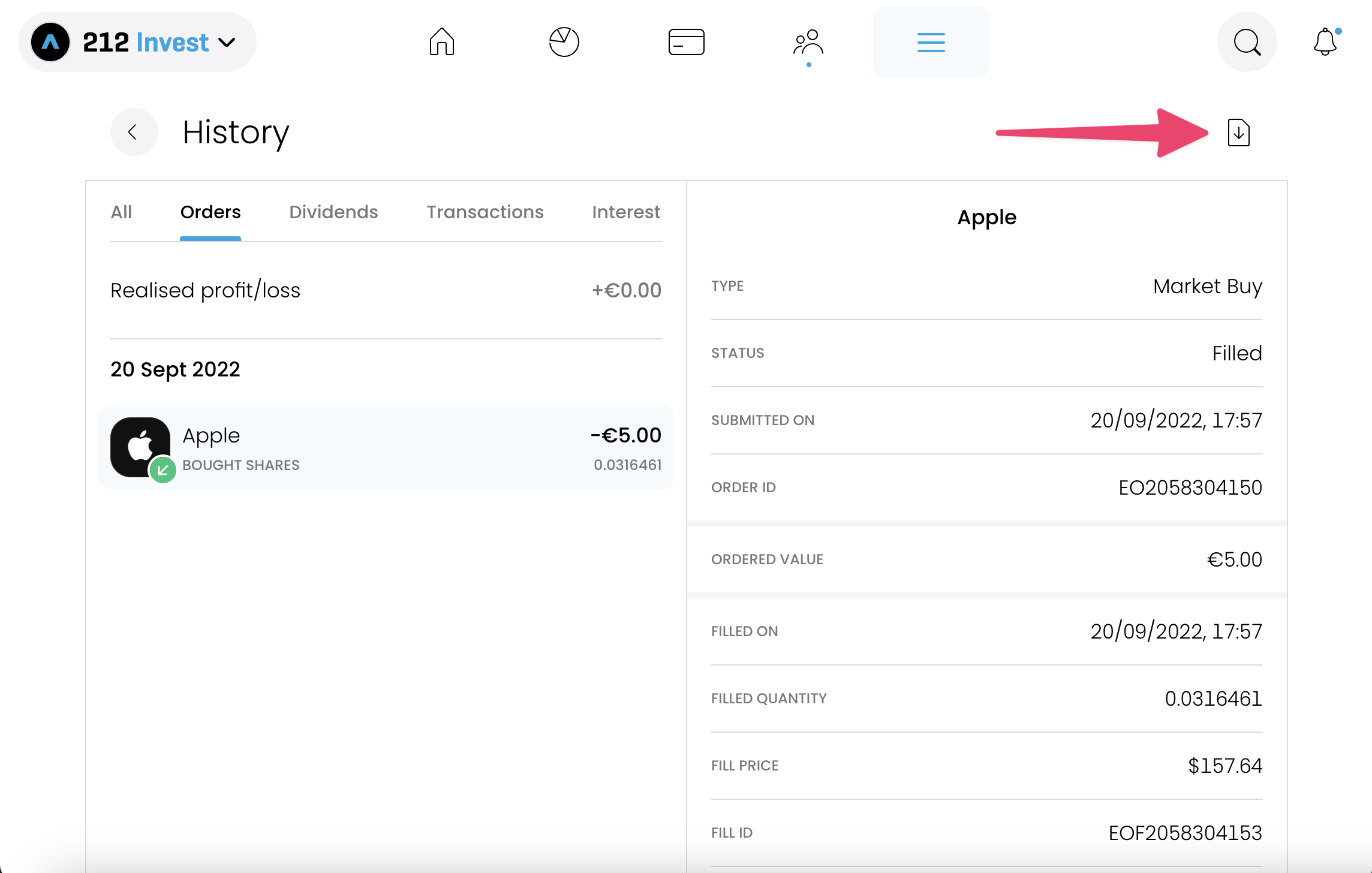Open the pie chart portfolio icon
Screen dimensions: 1372x873
coord(564,42)
